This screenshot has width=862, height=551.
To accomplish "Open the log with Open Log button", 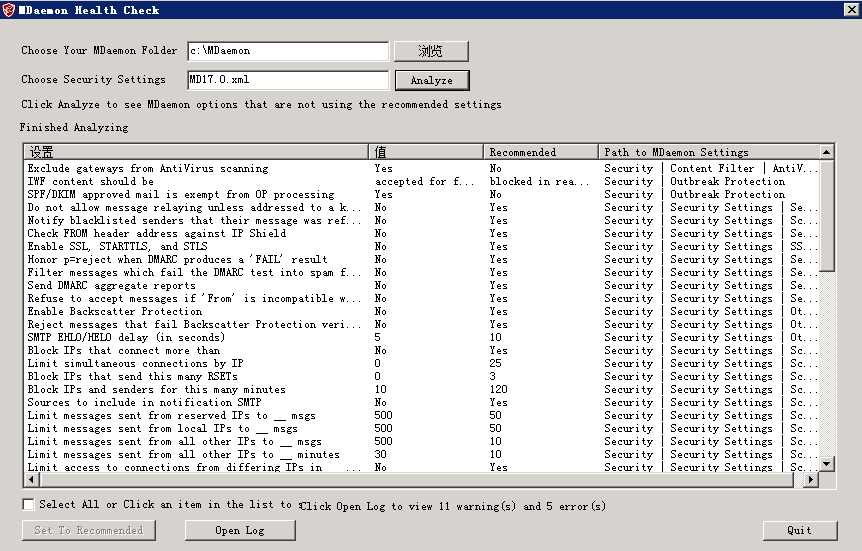I will 240,530.
